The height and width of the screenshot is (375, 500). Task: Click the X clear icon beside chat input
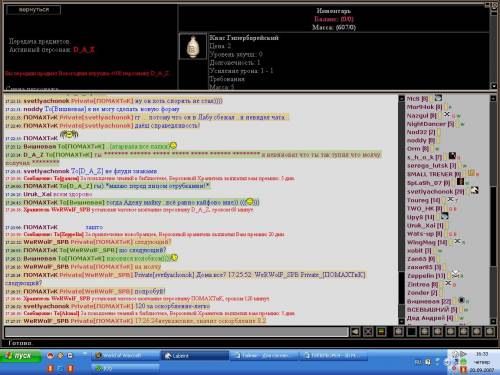coord(368,332)
